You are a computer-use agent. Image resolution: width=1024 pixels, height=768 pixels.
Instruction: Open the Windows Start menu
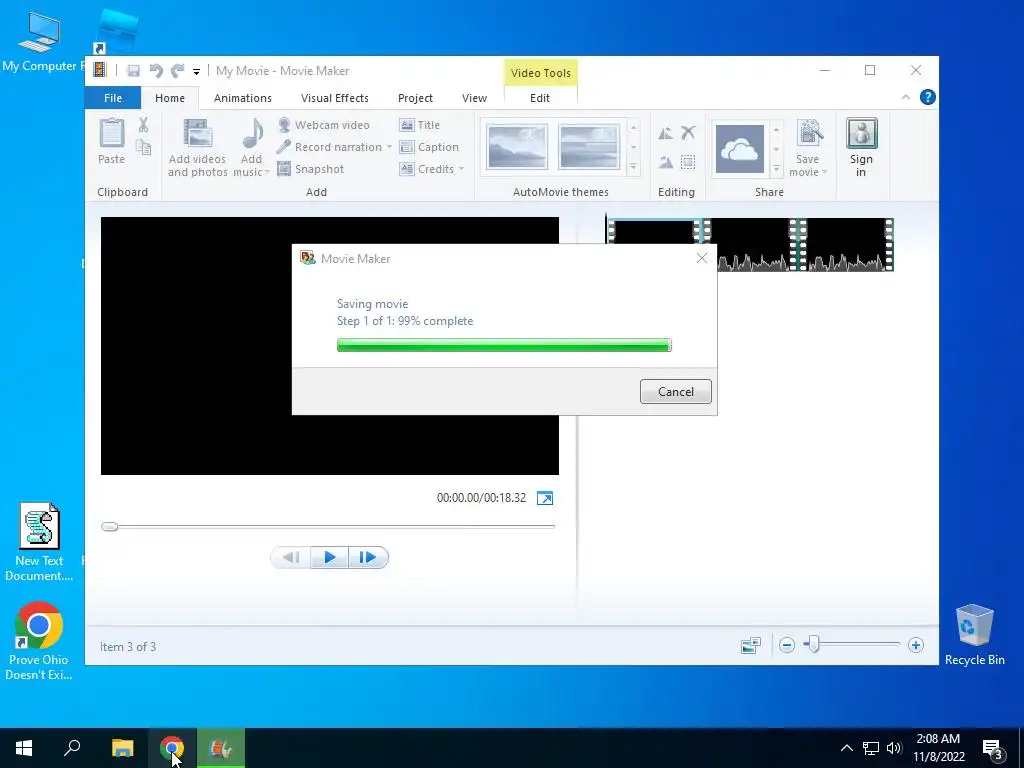[x=24, y=748]
